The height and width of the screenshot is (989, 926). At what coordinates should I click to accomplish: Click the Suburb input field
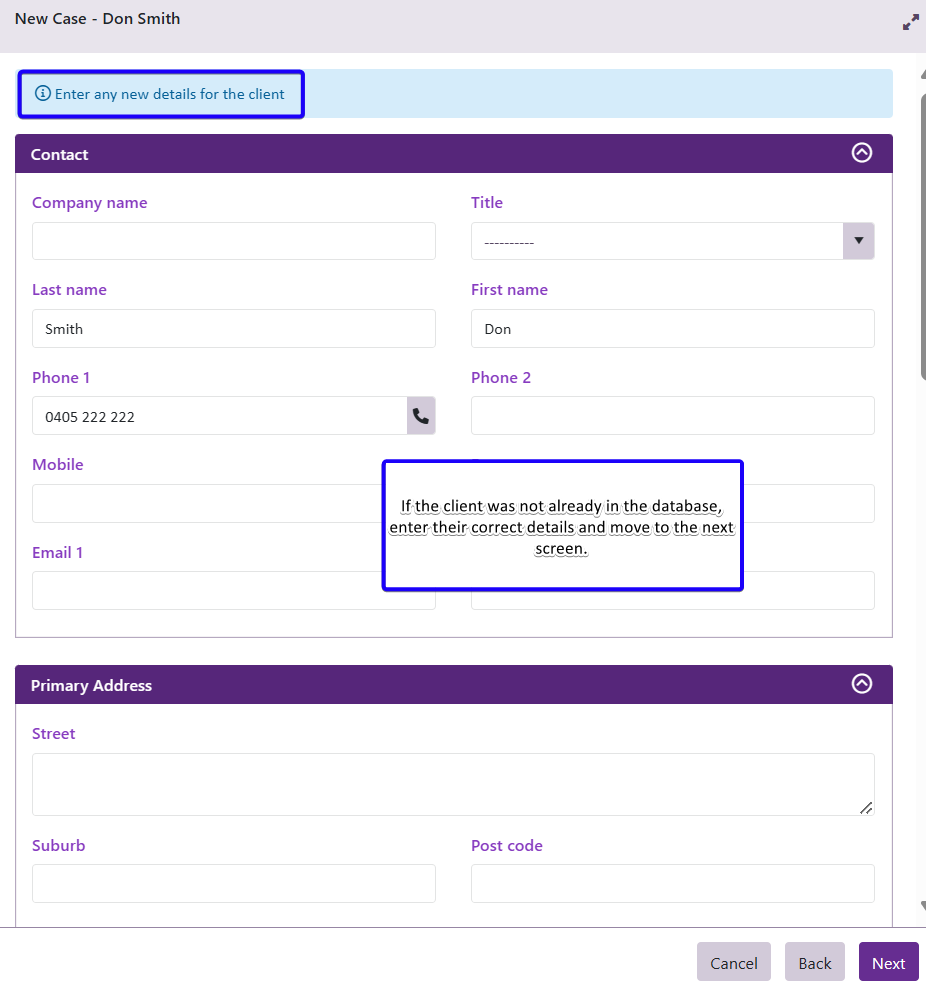coord(233,884)
